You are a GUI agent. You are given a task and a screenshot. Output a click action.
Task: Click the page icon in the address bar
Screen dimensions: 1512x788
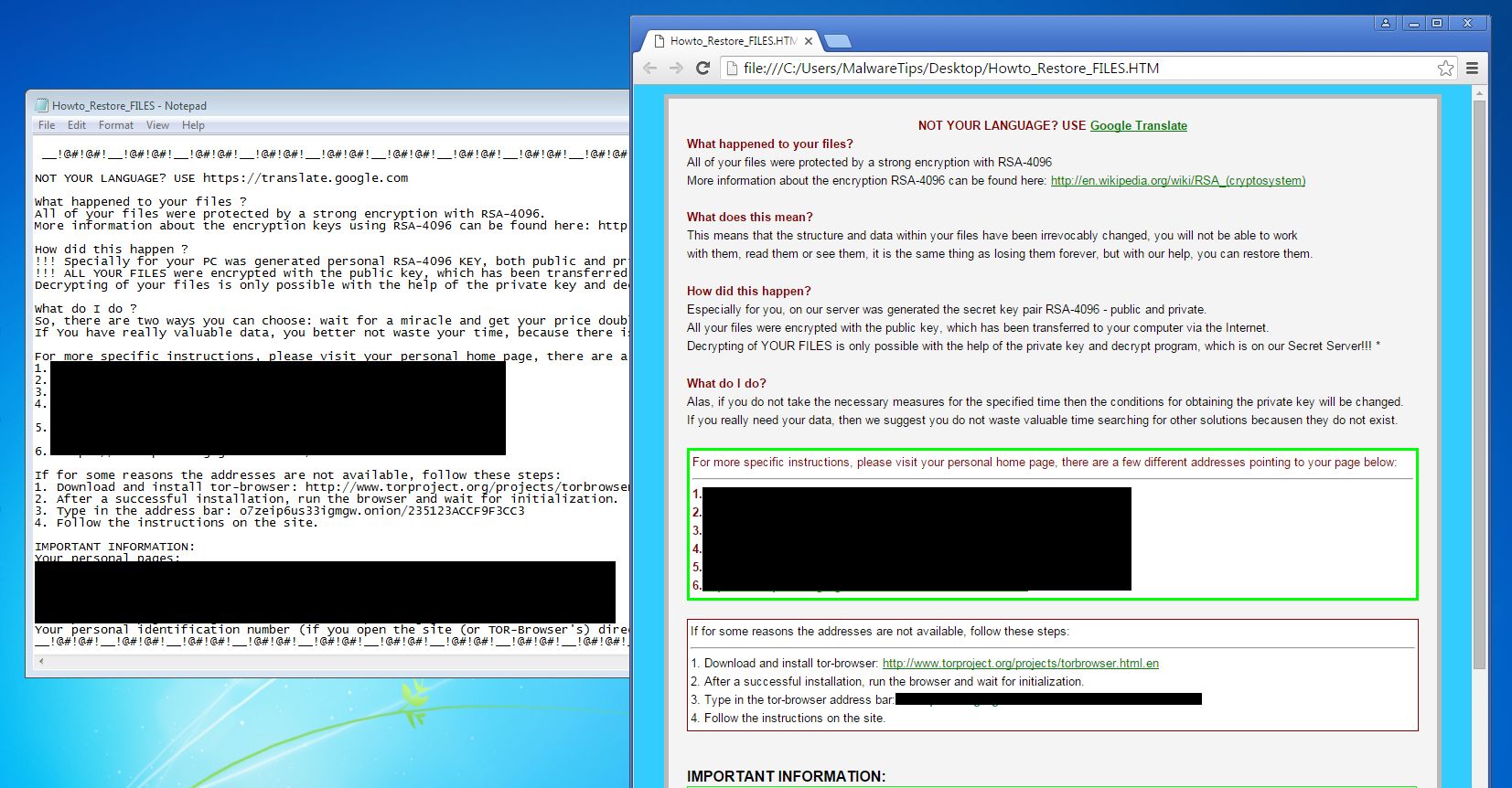pos(731,68)
